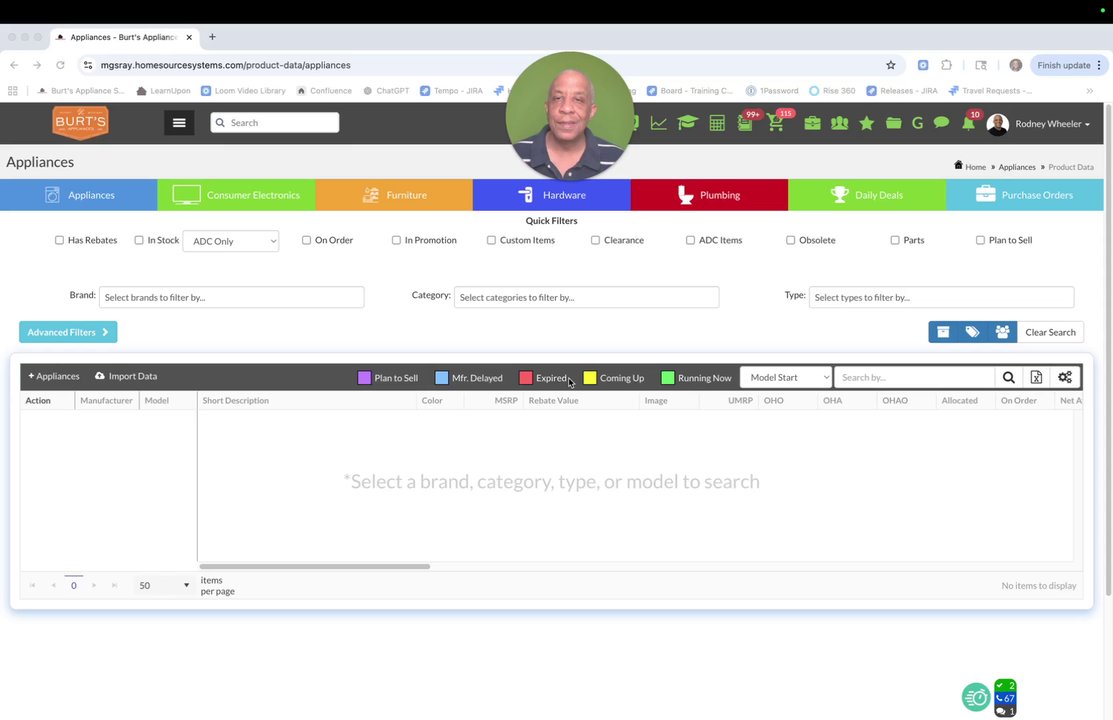Switch to the Plumbing tab

point(709,195)
